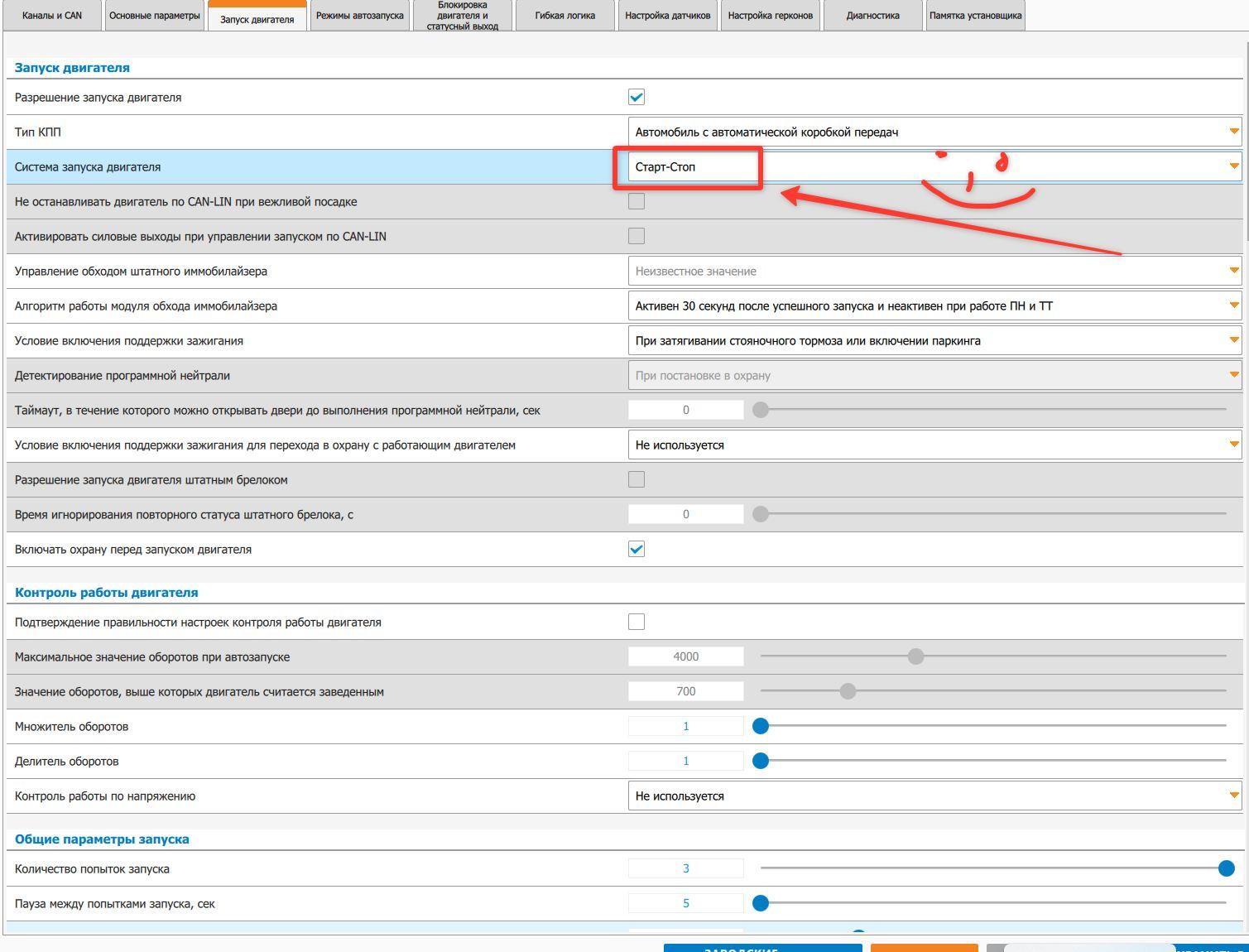The image size is (1249, 952).
Task: Check Не останавливать двигатель по CAN-LIN
Action: tap(637, 201)
